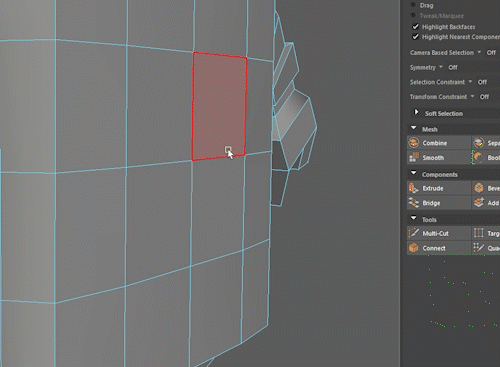
Task: Activate the Connect tool
Action: [x=439, y=248]
